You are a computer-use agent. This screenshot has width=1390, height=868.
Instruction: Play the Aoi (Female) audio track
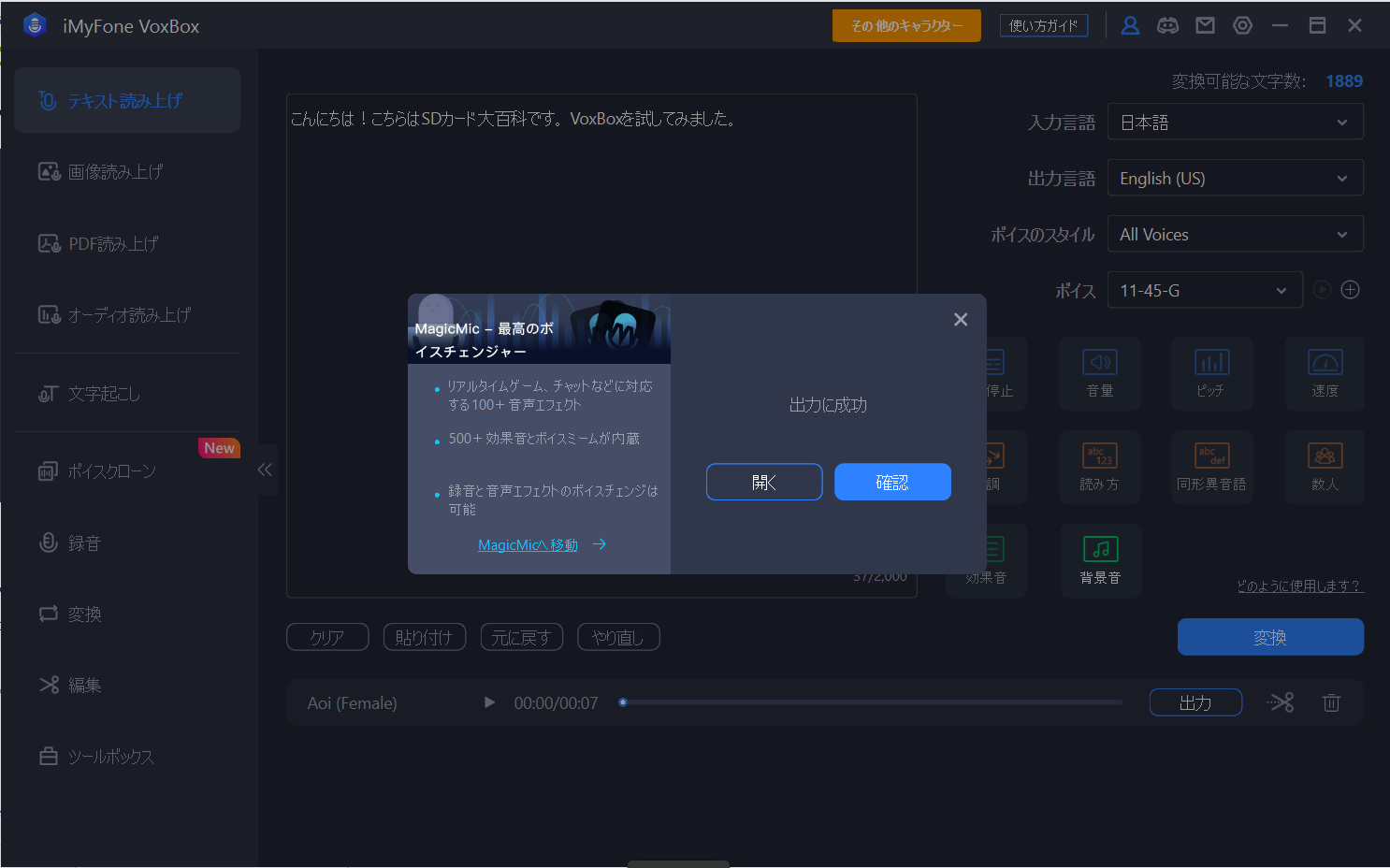click(489, 702)
